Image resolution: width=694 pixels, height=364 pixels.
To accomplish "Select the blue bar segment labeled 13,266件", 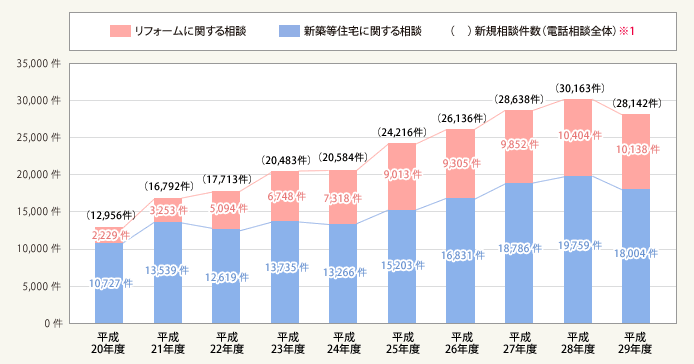I will pyautogui.click(x=343, y=274).
